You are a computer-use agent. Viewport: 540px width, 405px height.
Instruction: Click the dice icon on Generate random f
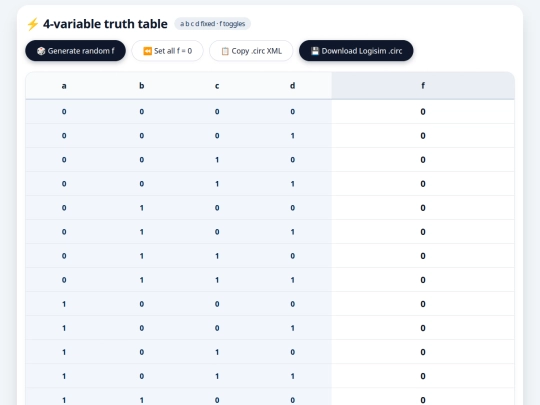[x=41, y=51]
